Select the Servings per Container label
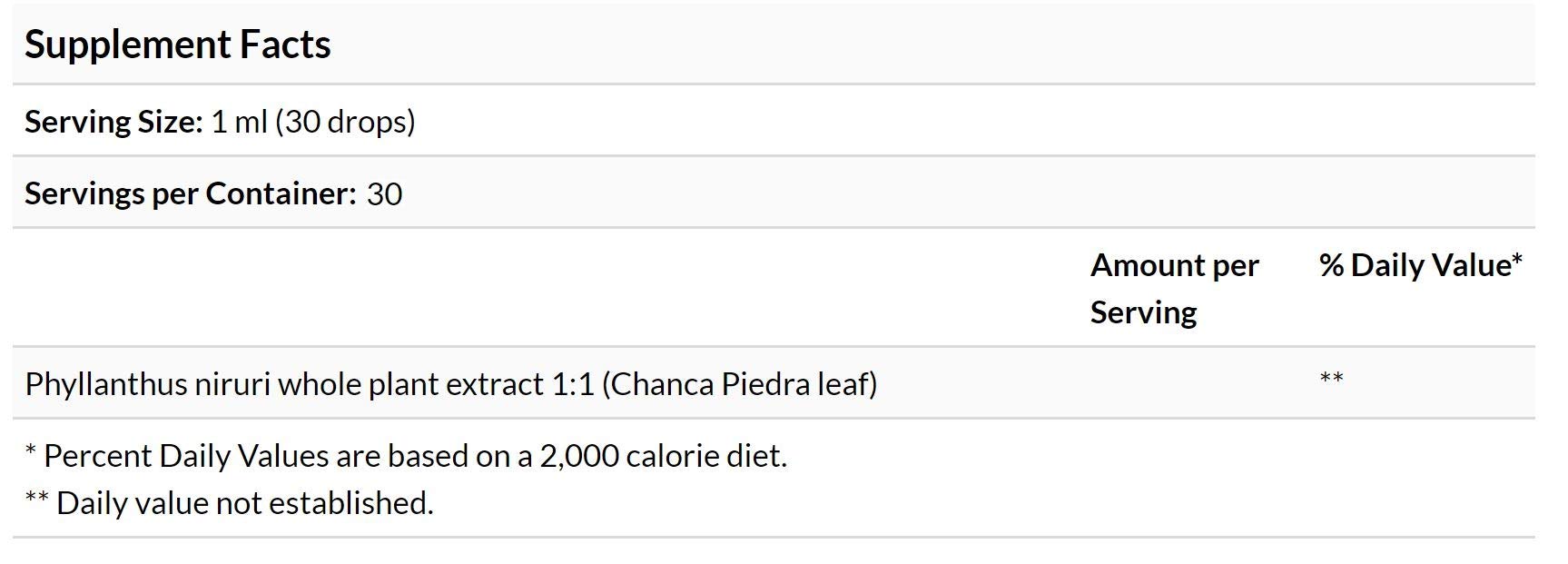This screenshot has width=1568, height=564. 190,193
